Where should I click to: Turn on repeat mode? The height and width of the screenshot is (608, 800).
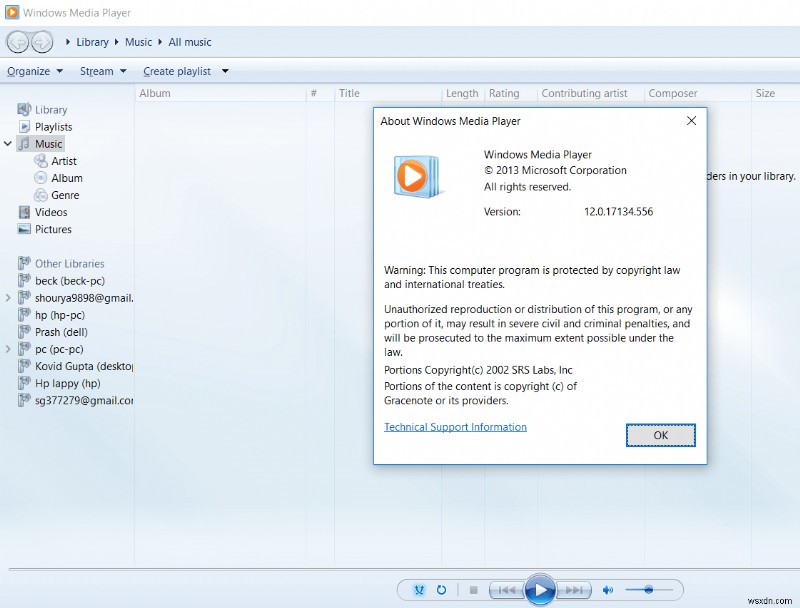click(441, 590)
